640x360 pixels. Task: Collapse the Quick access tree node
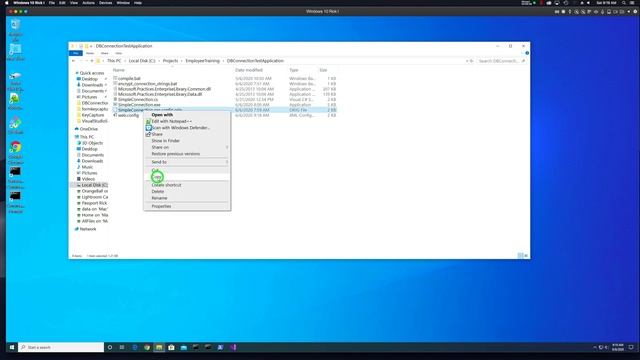point(77,73)
